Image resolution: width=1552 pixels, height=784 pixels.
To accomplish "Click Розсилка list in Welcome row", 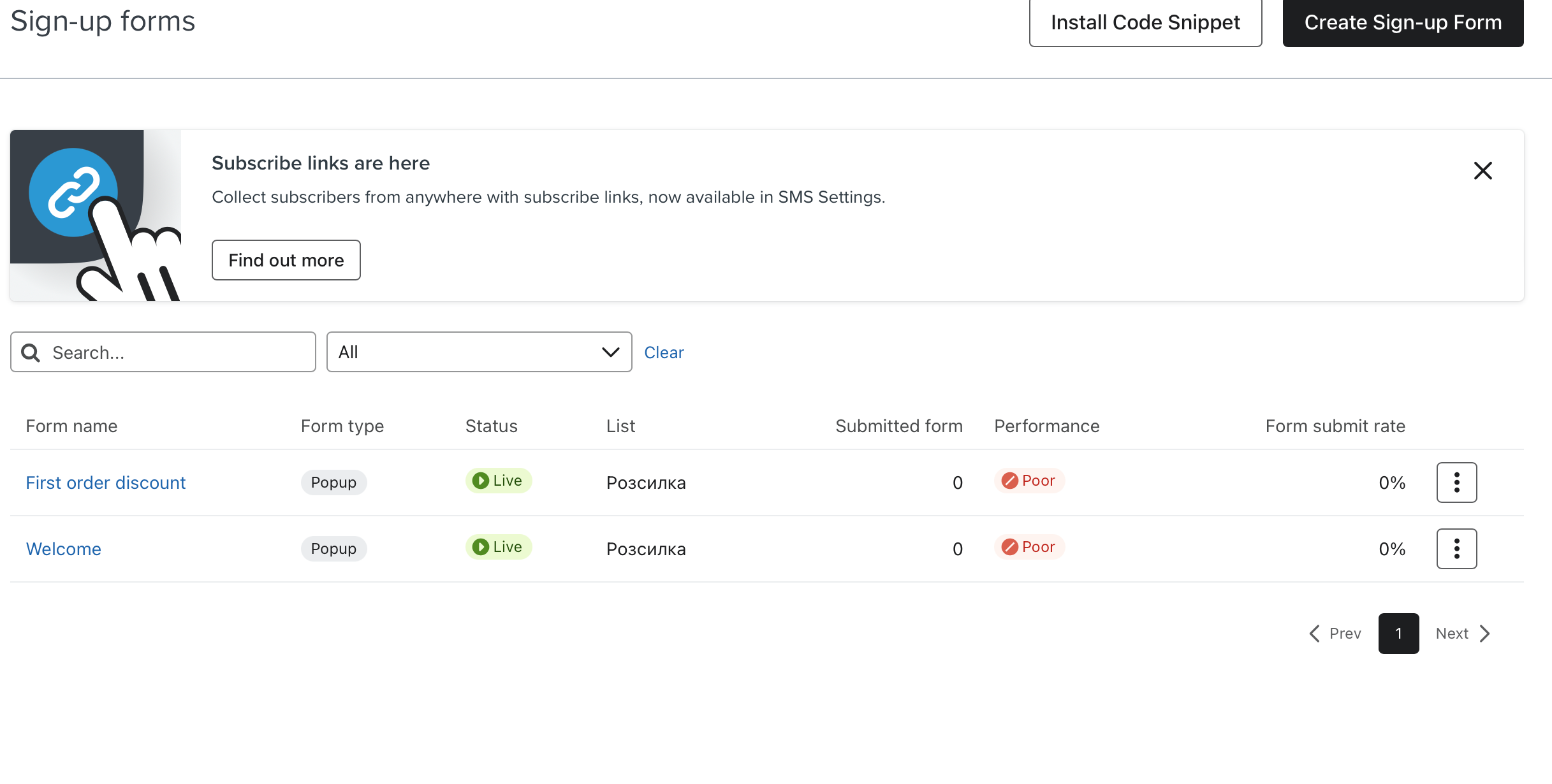I will (646, 549).
